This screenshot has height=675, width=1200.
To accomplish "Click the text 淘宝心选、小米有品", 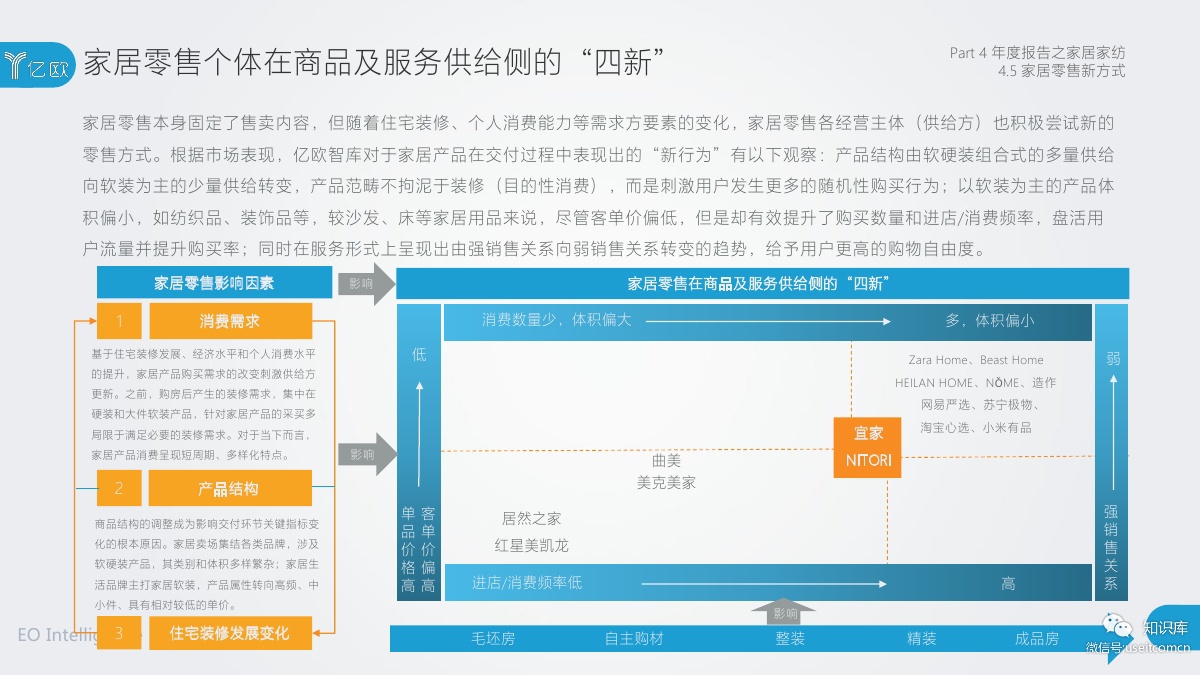I will pyautogui.click(x=975, y=427).
